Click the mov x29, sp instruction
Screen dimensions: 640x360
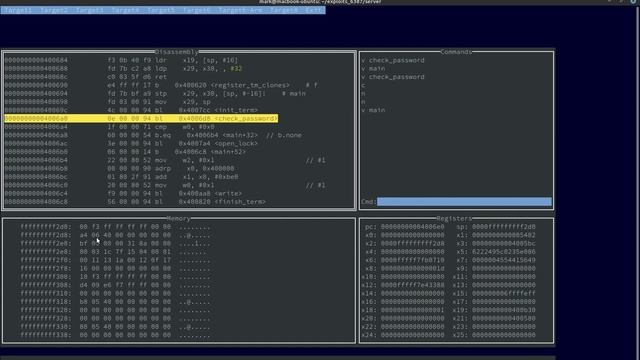pyautogui.click(x=108, y=102)
